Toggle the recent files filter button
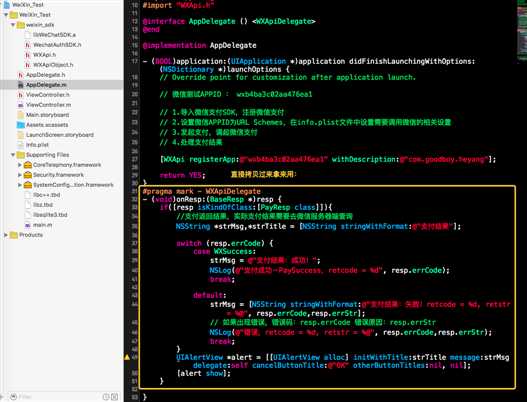Screen dimensions: 527x402 tap(106, 397)
